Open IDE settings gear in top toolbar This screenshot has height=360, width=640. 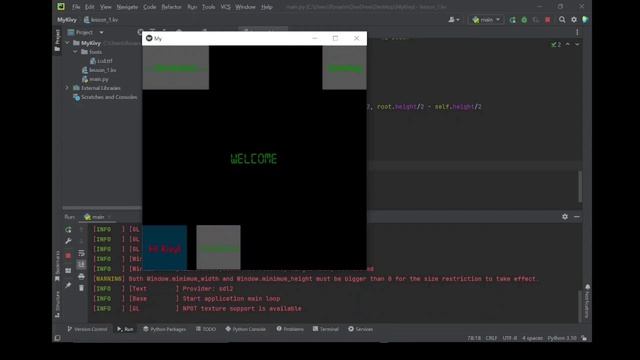pos(574,20)
